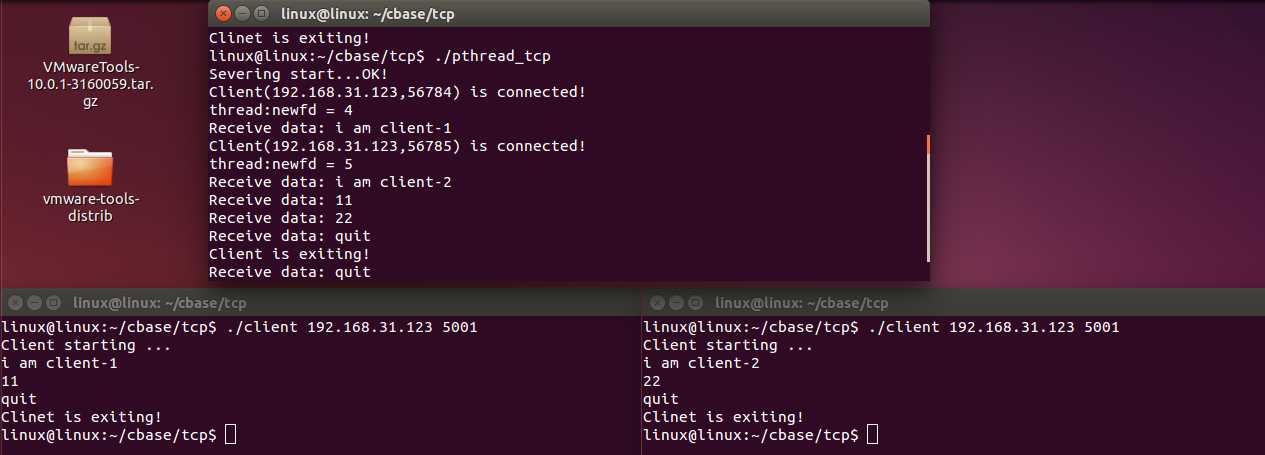Focus the bottom-left terminal via its title
Screen dimensions: 1265x455
coord(159,302)
